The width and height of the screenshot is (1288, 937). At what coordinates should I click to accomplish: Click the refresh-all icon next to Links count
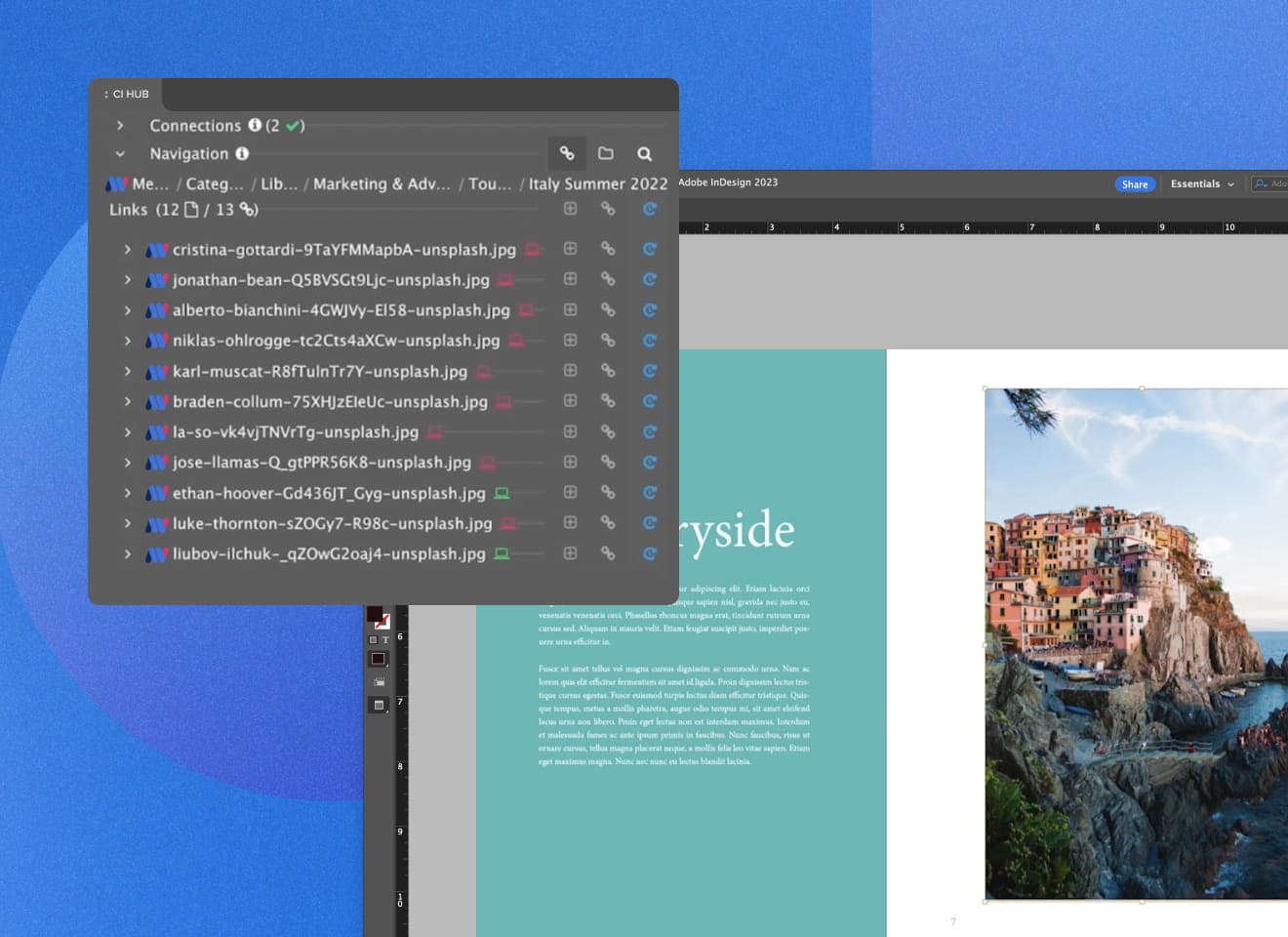click(650, 209)
